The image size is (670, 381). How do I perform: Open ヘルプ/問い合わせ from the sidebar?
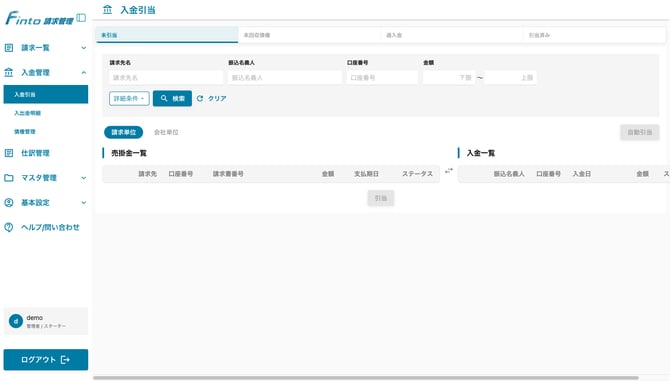pos(50,227)
